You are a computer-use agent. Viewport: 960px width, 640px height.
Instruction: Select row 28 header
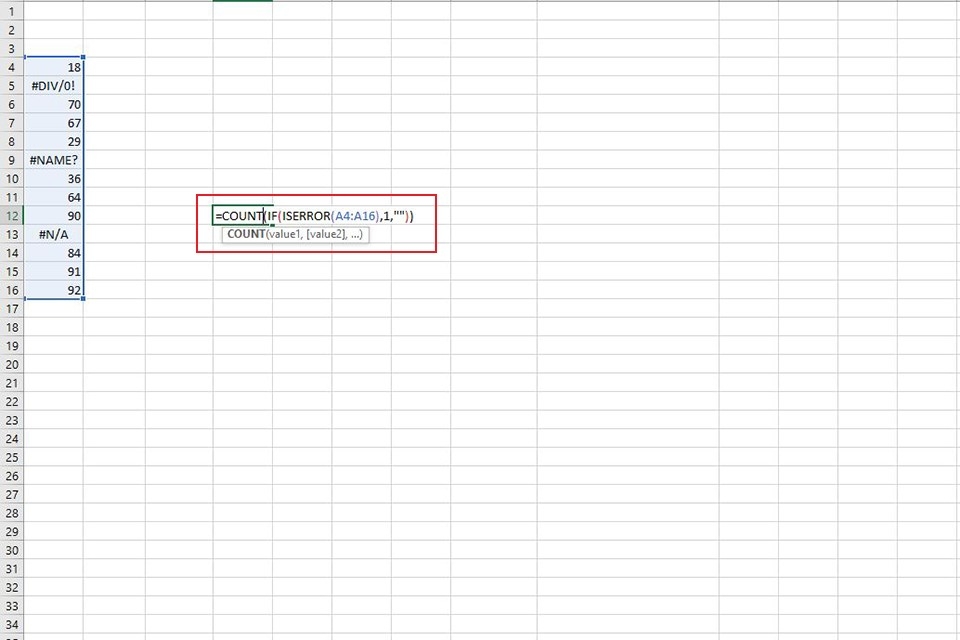click(12, 513)
